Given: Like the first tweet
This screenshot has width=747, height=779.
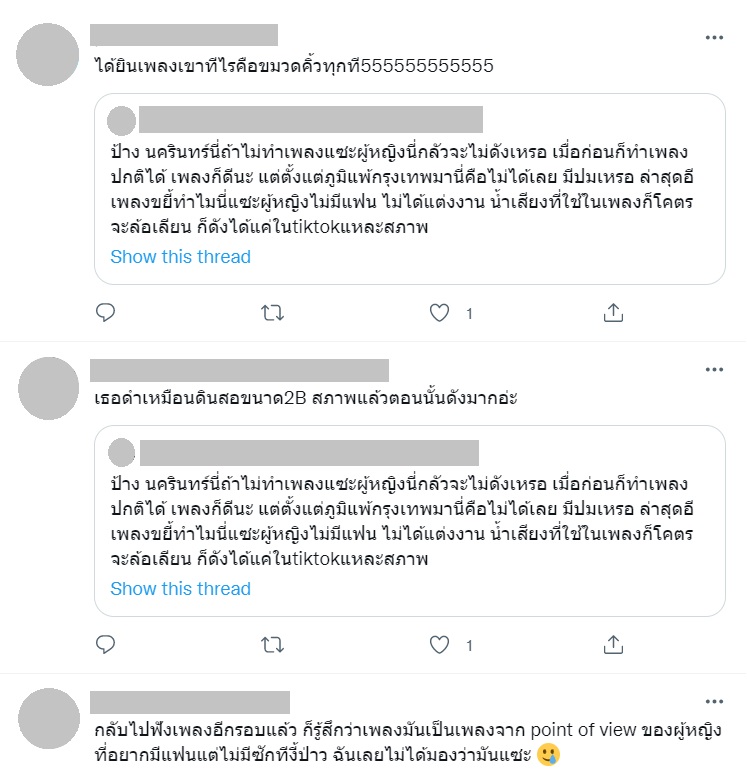Looking at the screenshot, I should [439, 313].
